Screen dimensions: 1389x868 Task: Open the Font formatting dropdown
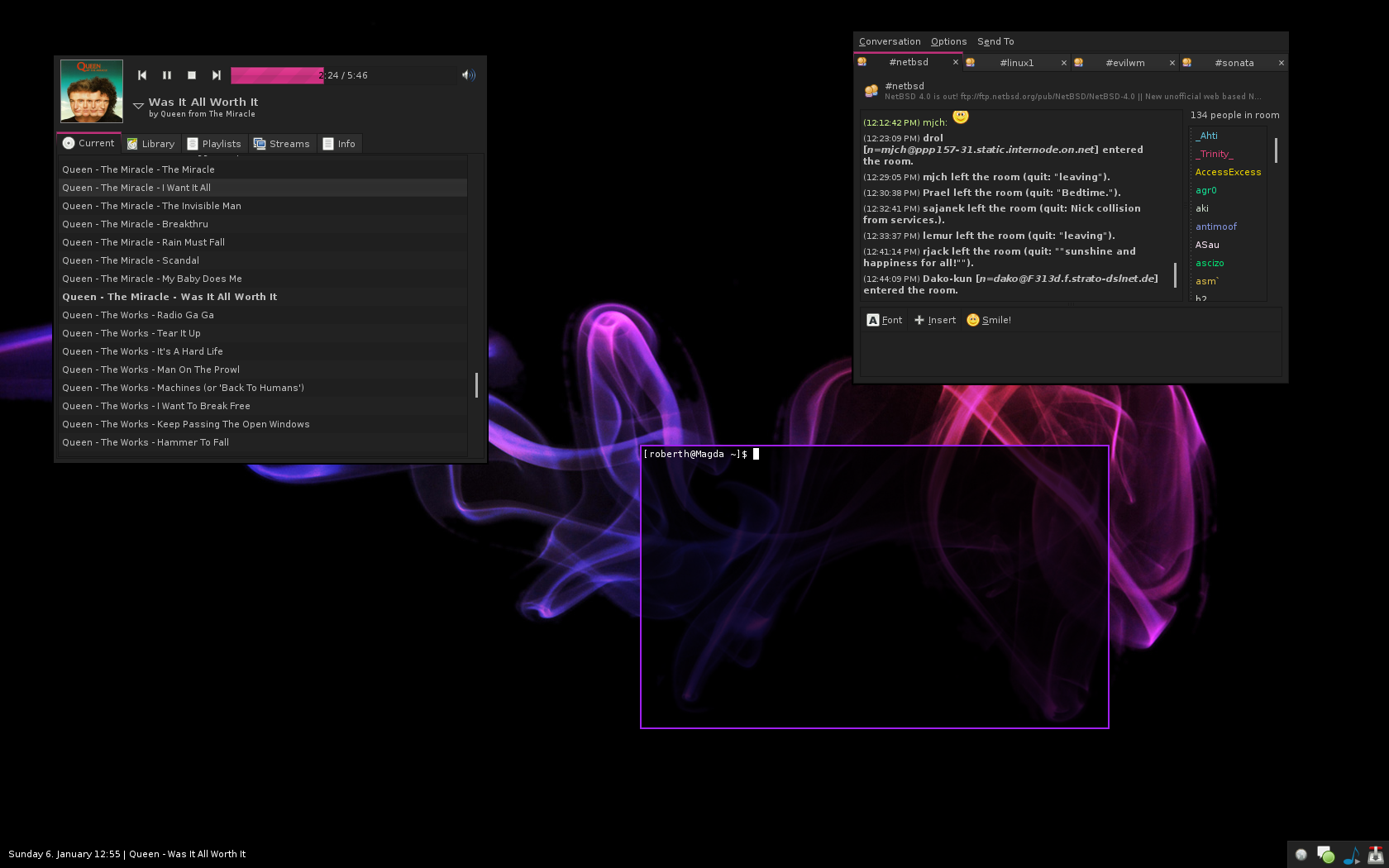click(x=885, y=320)
